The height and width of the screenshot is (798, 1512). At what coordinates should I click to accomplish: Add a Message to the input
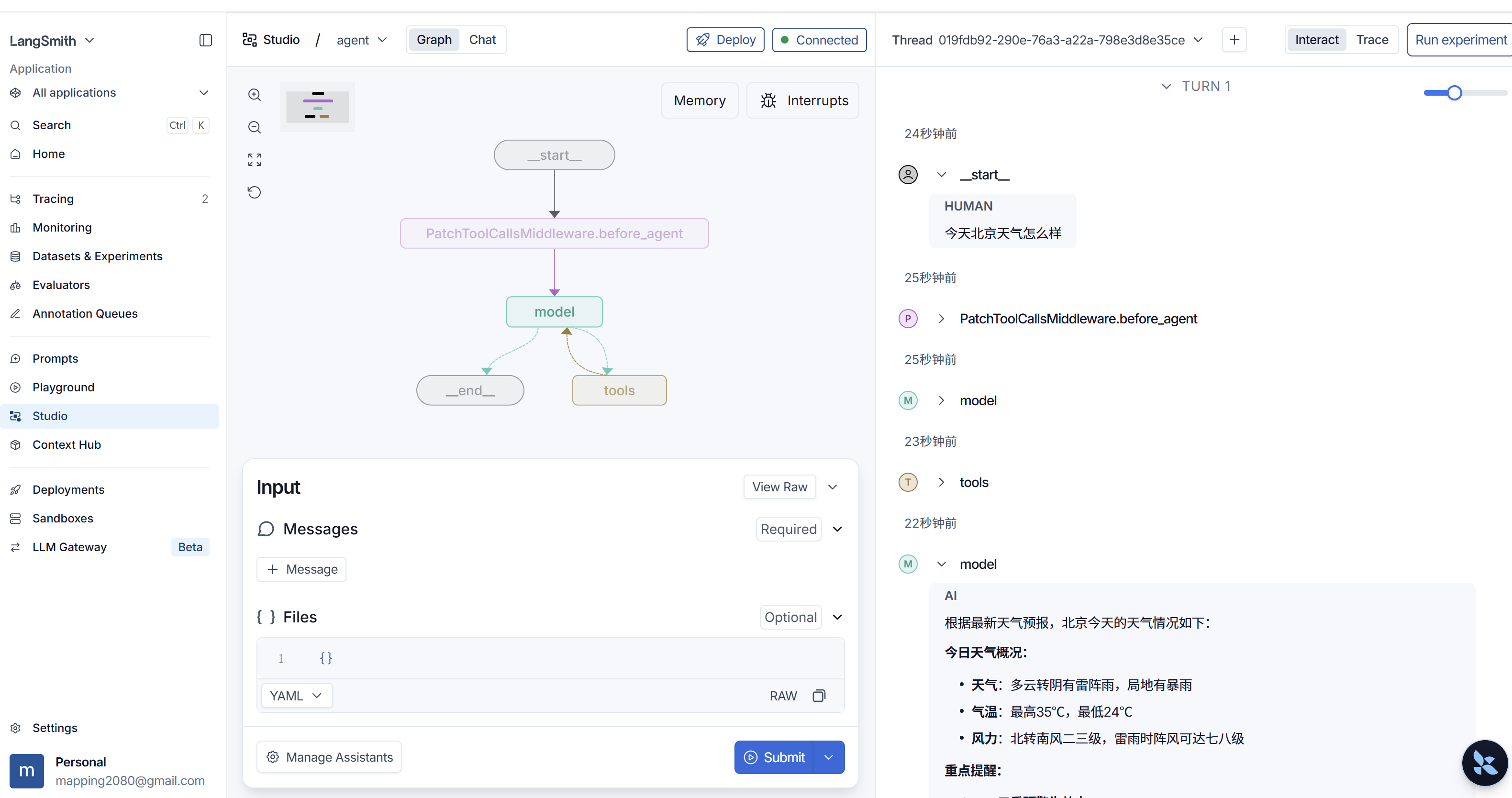pos(301,568)
